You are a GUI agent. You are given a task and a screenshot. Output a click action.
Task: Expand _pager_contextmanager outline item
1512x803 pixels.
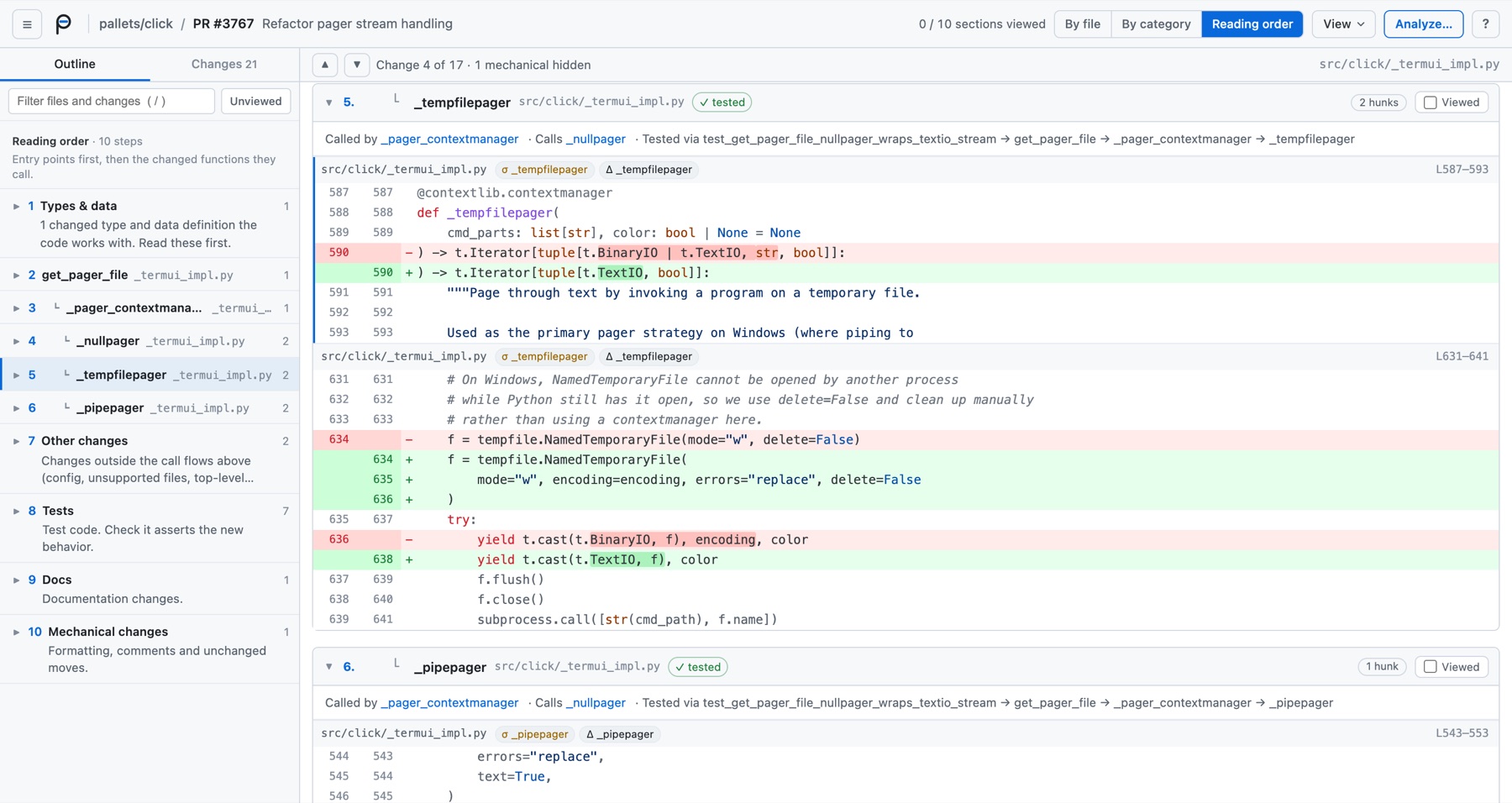(16, 308)
